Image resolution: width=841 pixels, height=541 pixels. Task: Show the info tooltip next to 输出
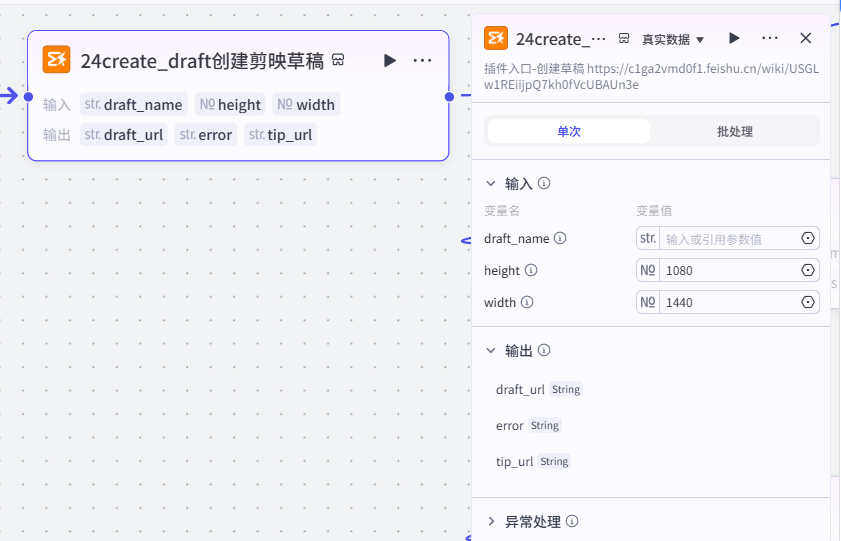point(544,350)
